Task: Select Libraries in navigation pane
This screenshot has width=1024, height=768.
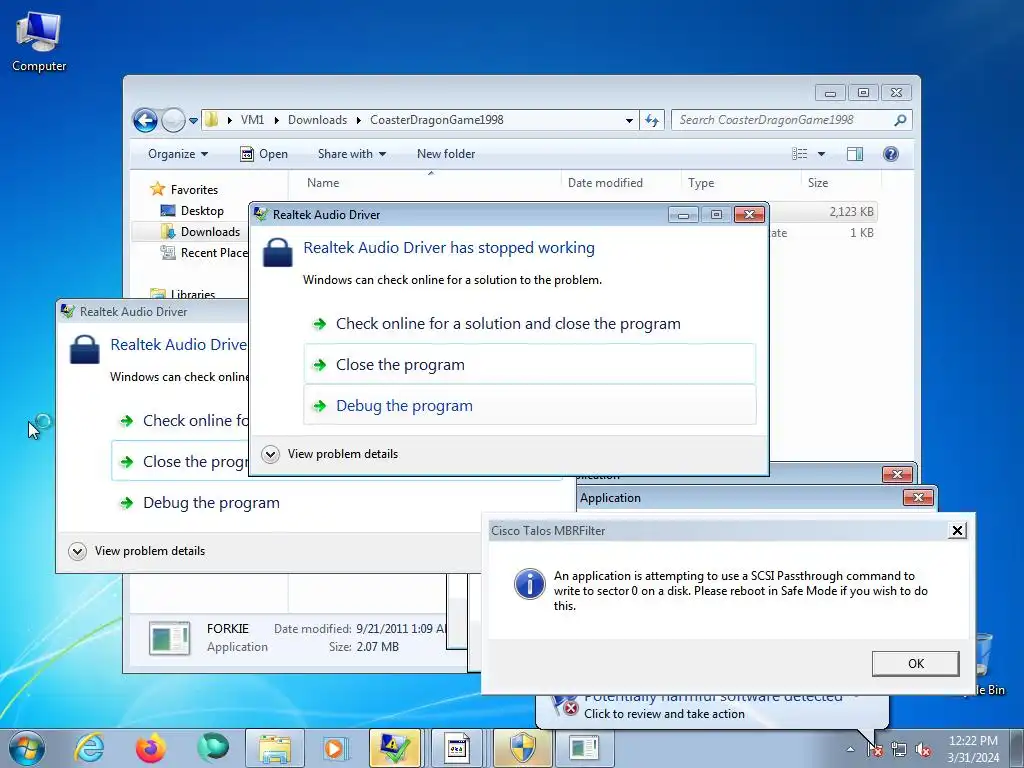Action: (x=192, y=295)
